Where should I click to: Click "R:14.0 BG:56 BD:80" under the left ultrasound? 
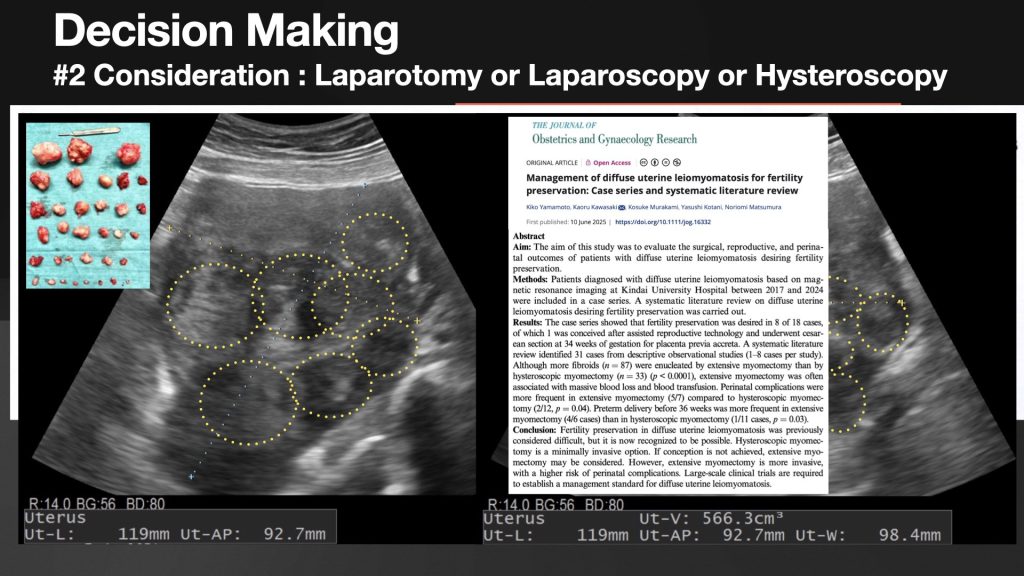[x=97, y=504]
